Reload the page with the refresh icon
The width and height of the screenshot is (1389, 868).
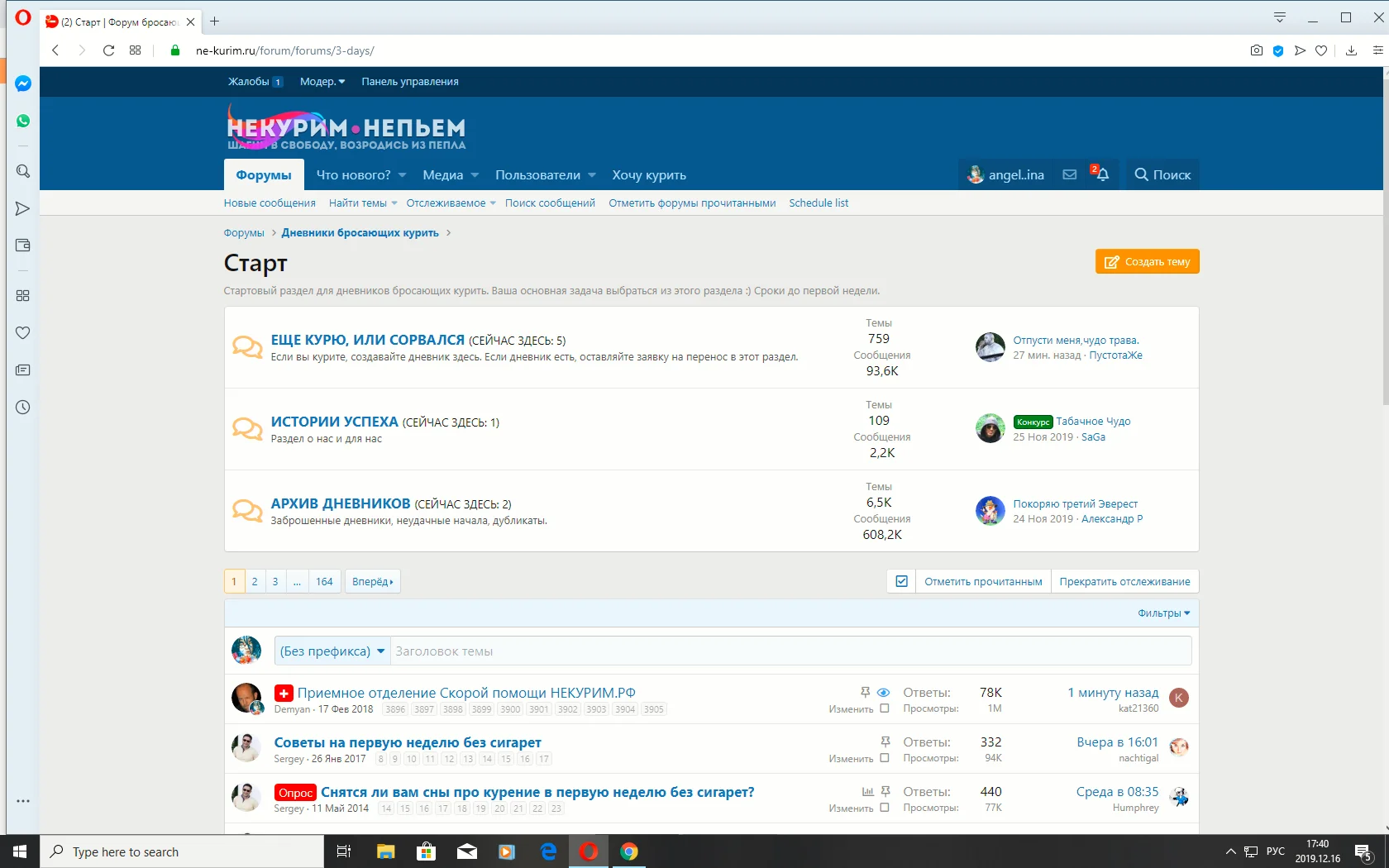click(x=108, y=50)
